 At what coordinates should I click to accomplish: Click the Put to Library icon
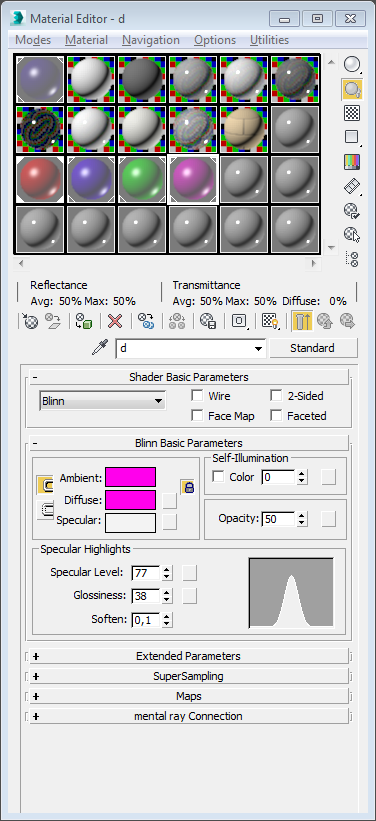click(x=208, y=321)
